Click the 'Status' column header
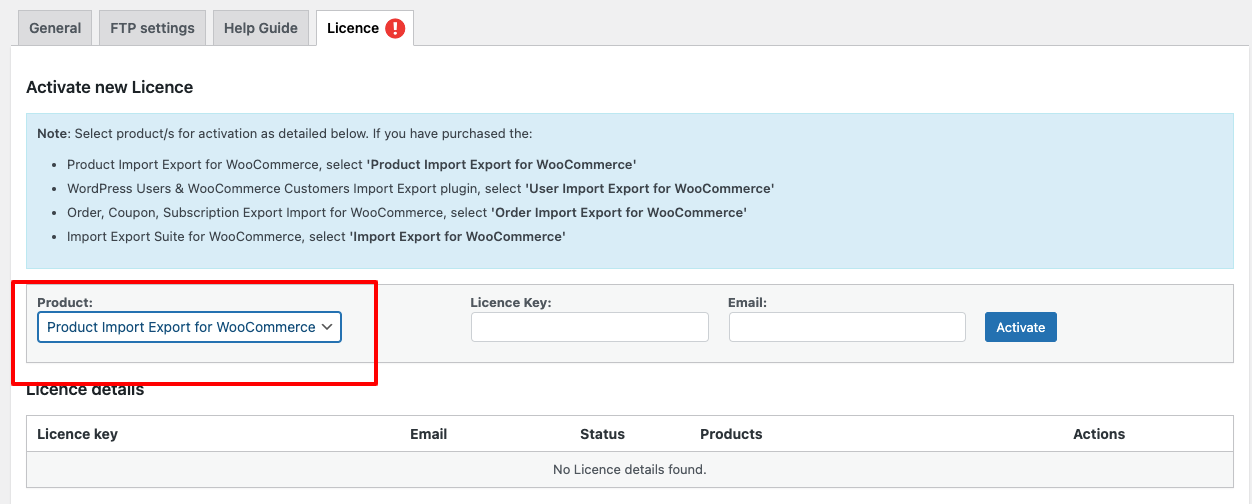The image size is (1252, 504). coord(602,434)
